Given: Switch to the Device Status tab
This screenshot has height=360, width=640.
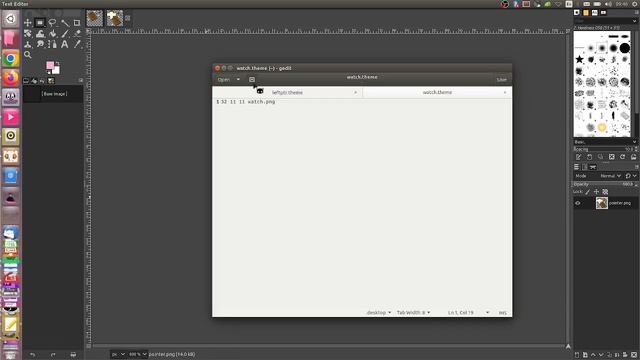Looking at the screenshot, I should click(x=34, y=81).
